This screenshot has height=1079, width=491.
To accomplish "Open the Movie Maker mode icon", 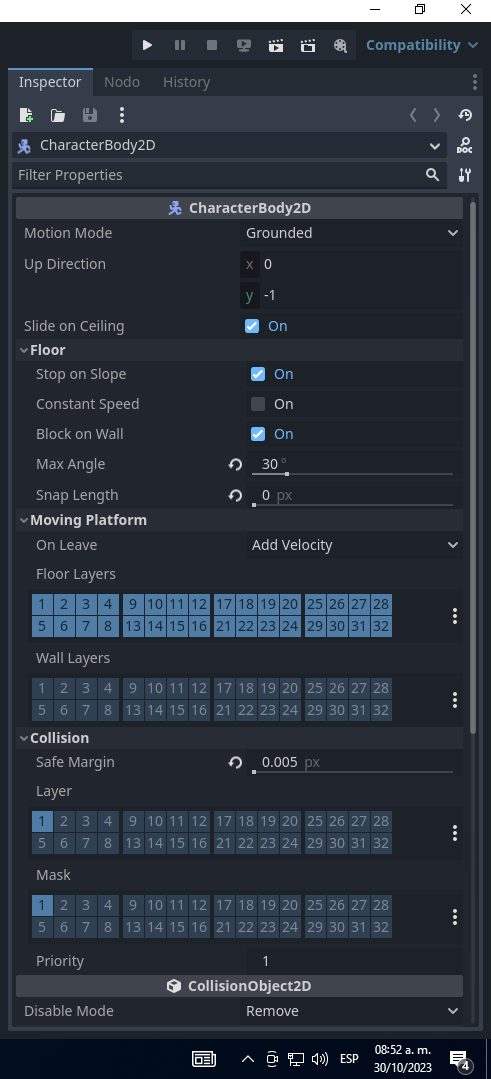I will click(340, 45).
